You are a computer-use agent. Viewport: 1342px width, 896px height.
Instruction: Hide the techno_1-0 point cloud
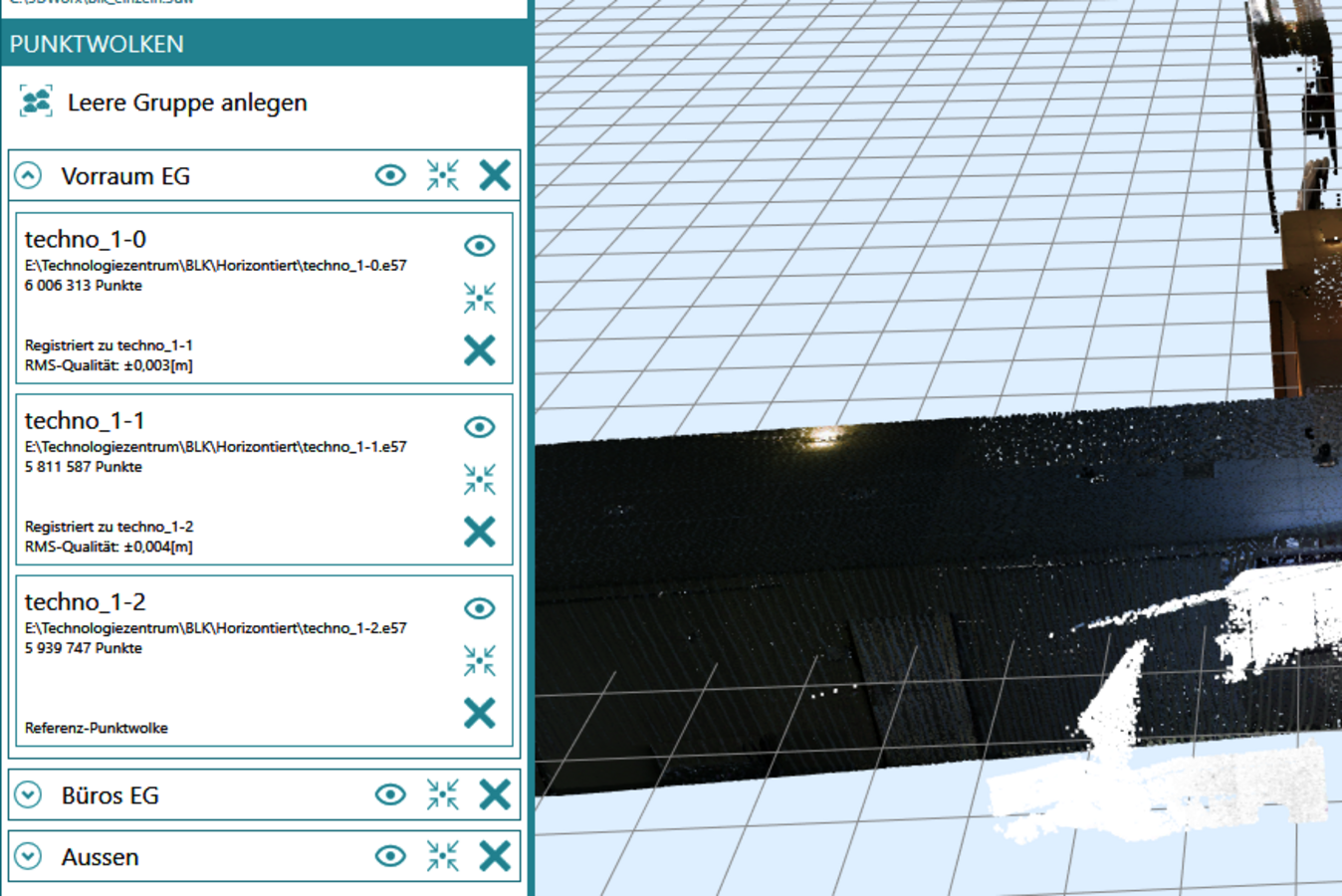click(x=479, y=245)
